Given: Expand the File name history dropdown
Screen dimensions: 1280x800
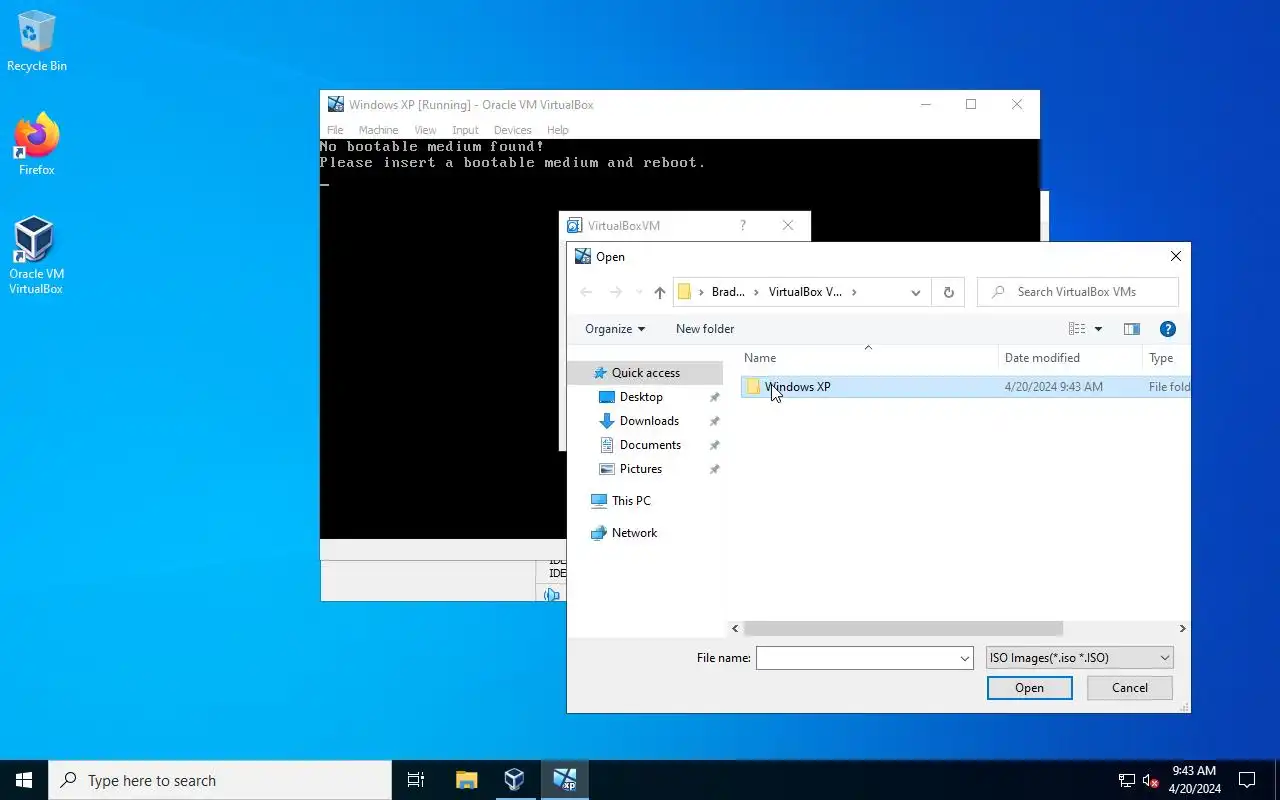Looking at the screenshot, I should 965,658.
